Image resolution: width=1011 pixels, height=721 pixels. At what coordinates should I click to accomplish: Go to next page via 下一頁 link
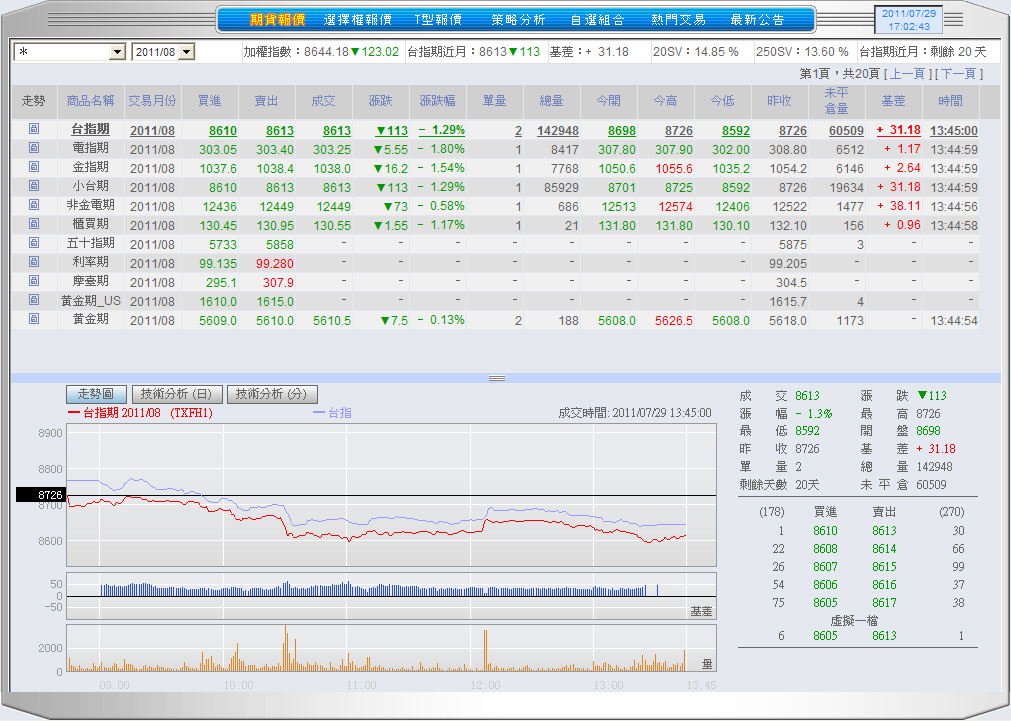point(959,74)
